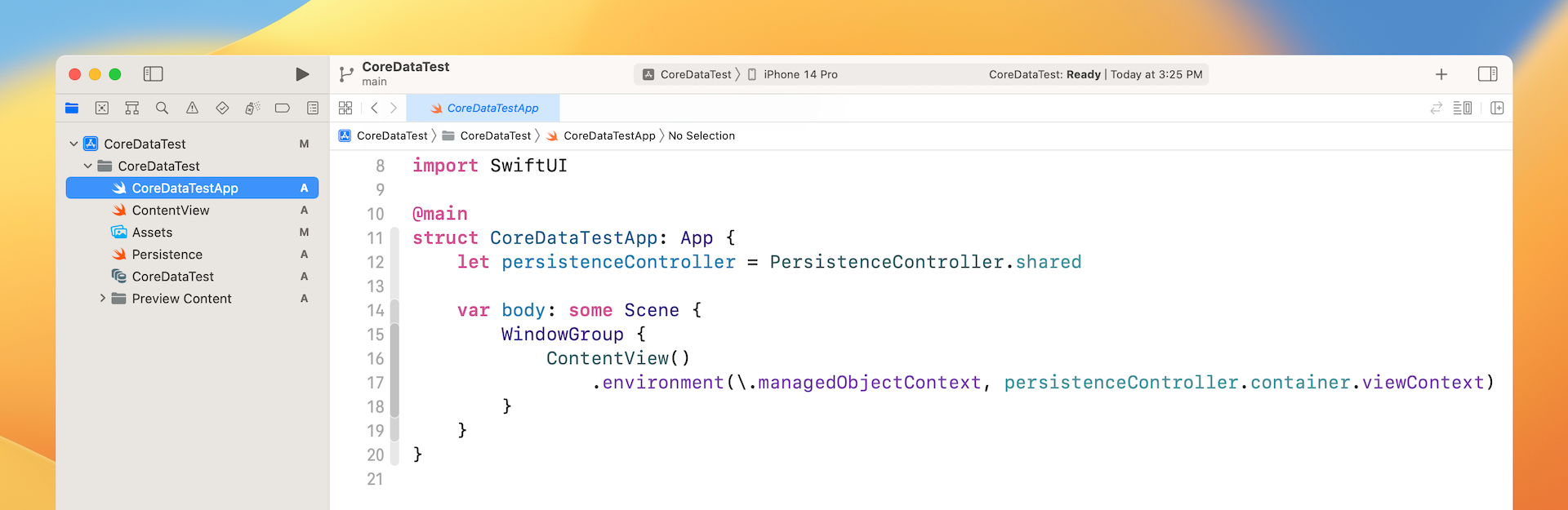Screen dimensions: 1568x510
Task: Click the related items grid icon
Action: click(x=345, y=108)
